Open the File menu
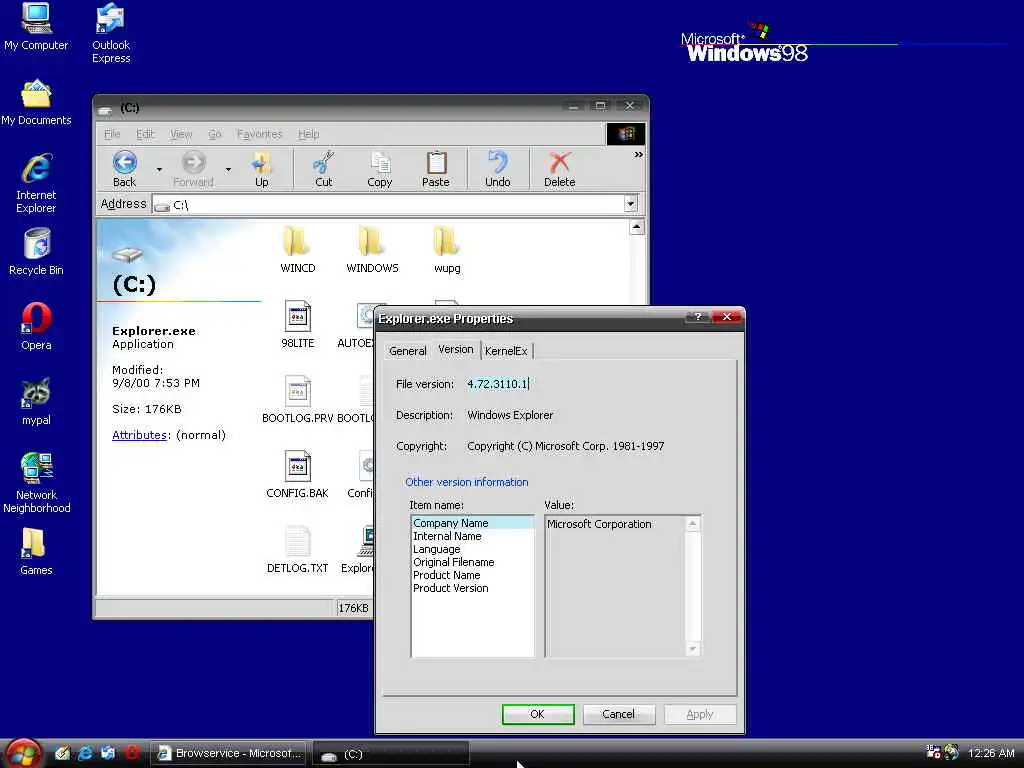This screenshot has width=1024, height=768. (x=112, y=134)
